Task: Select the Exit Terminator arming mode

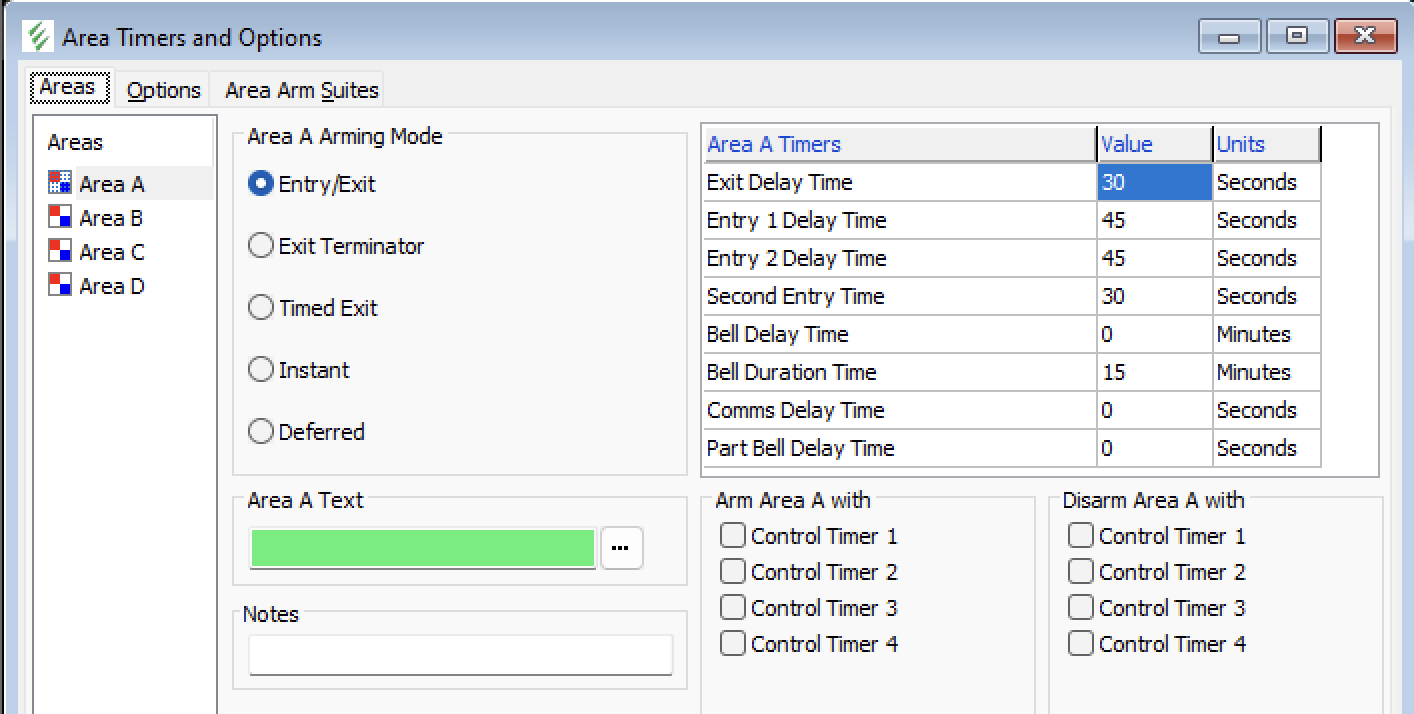Action: coord(261,246)
